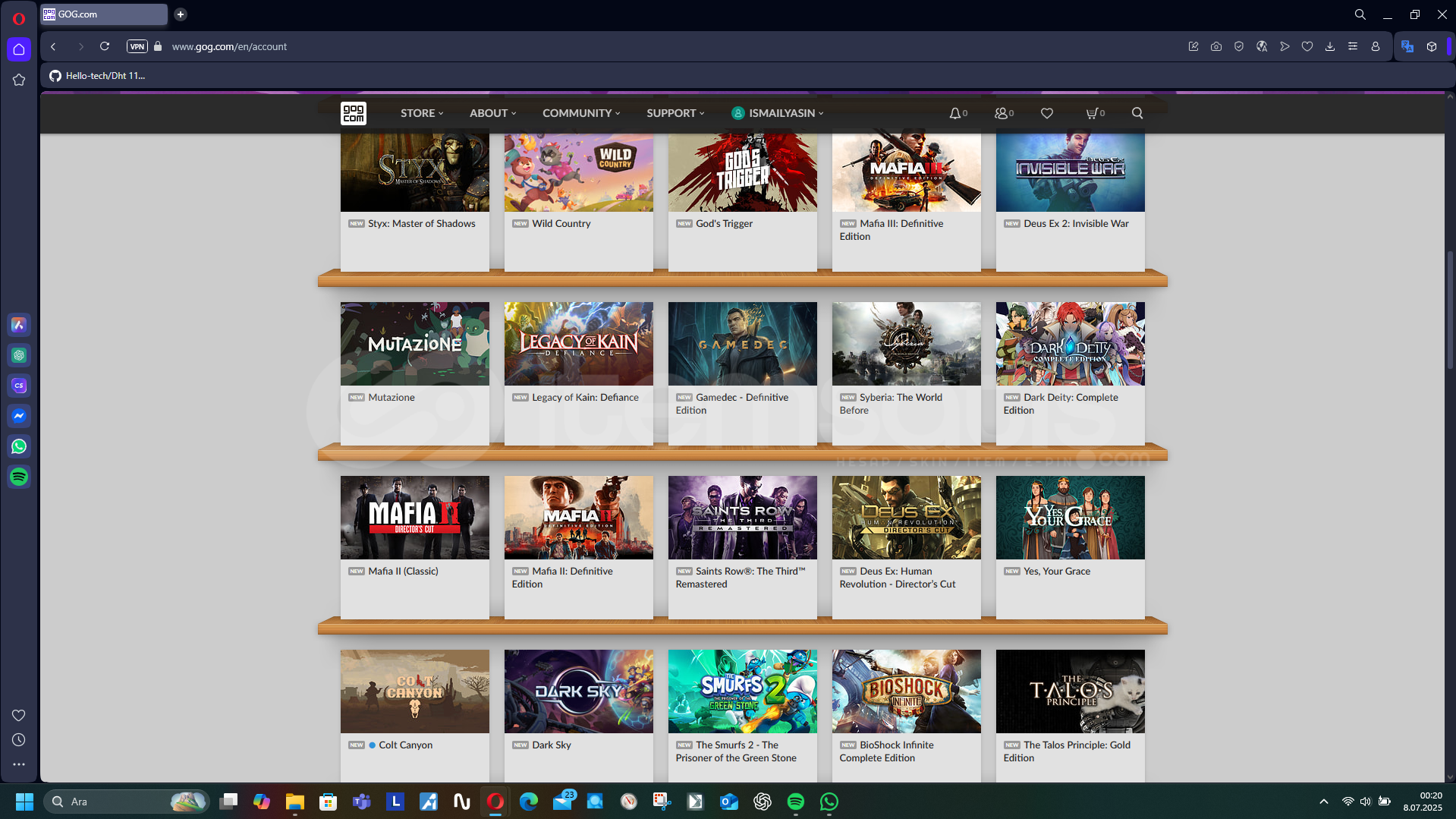Open ChatGPT icon in Opera sidebar
This screenshot has height=819, width=1456.
[x=19, y=355]
